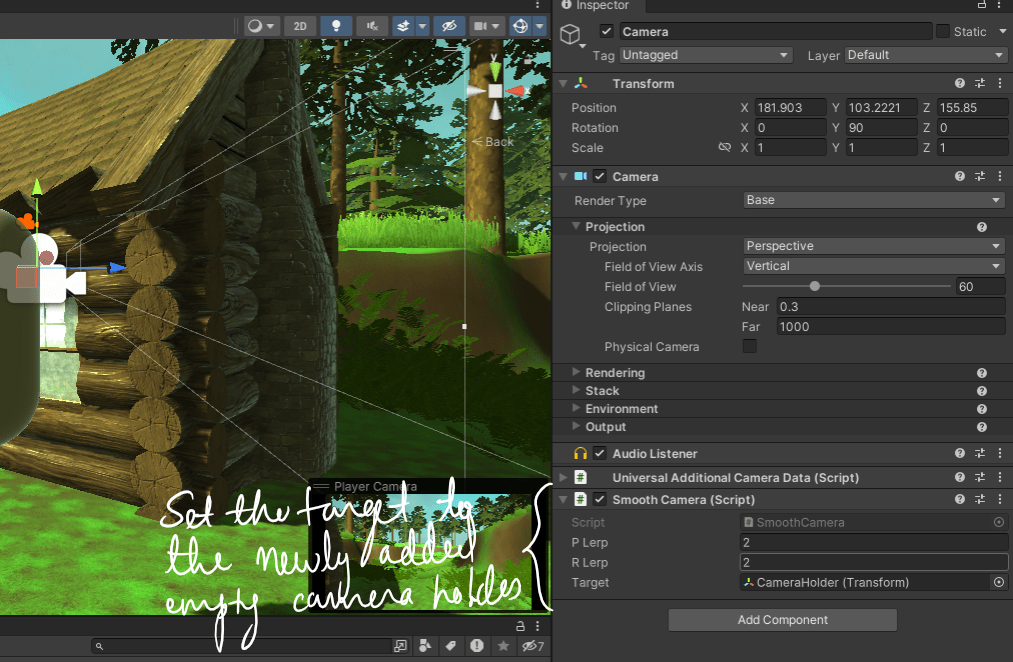Click the Back view label under the gizmo
The height and width of the screenshot is (662, 1013).
pos(493,141)
